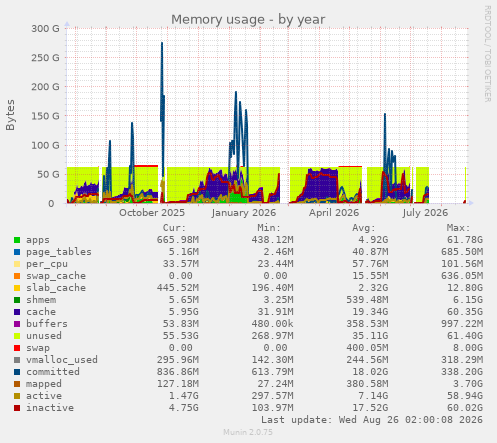
Task: Select the 'committed' legend label
Action: (x=53, y=372)
